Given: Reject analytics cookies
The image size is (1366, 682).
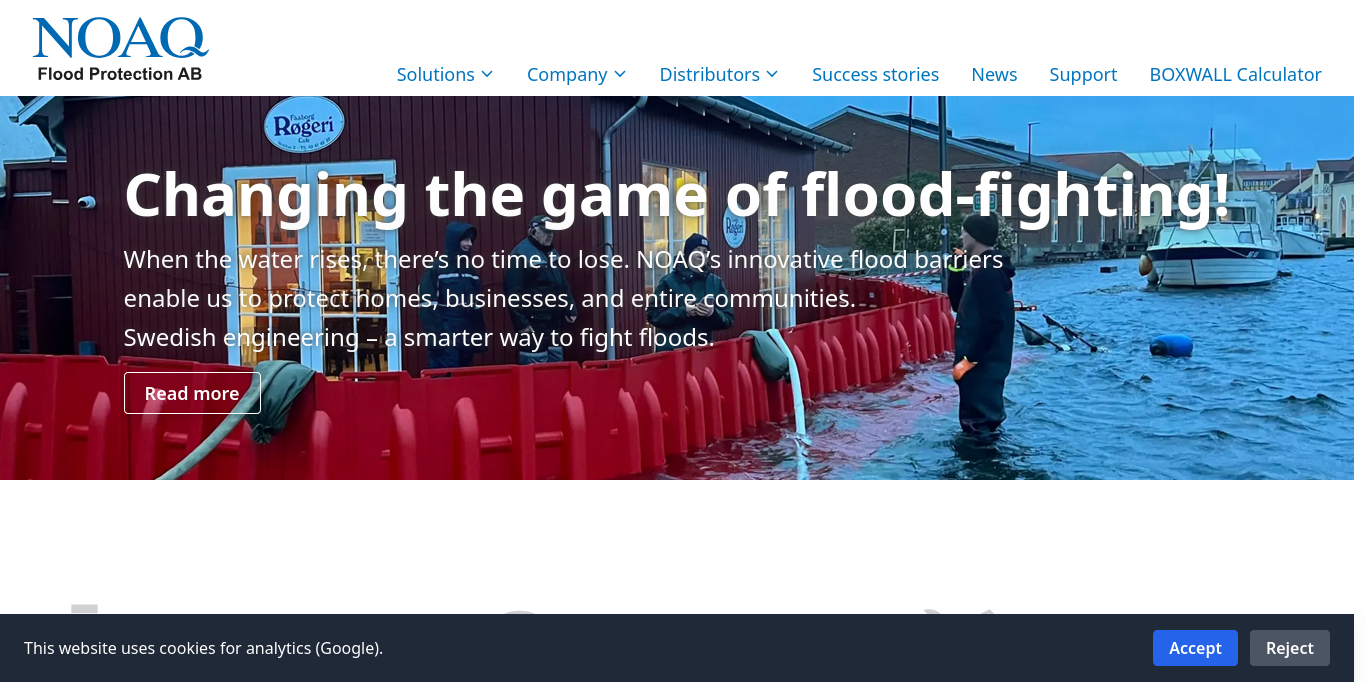Looking at the screenshot, I should [x=1289, y=648].
